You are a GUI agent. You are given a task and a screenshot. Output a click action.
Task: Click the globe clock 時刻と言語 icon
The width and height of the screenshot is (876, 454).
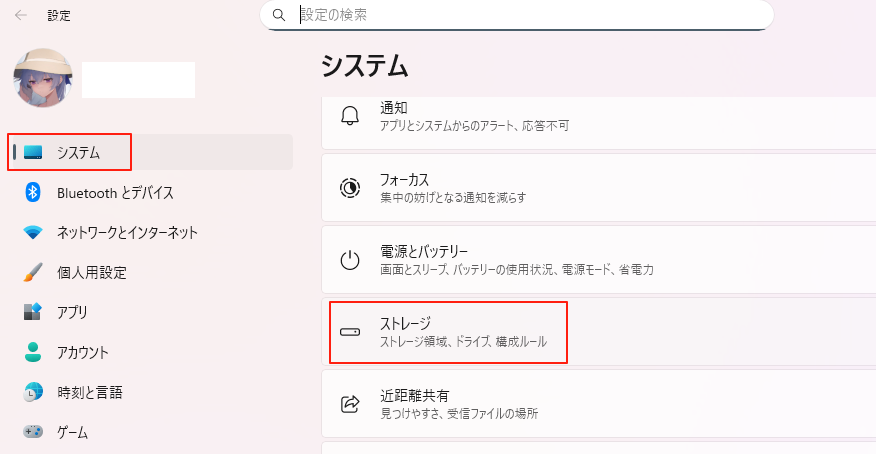33,392
